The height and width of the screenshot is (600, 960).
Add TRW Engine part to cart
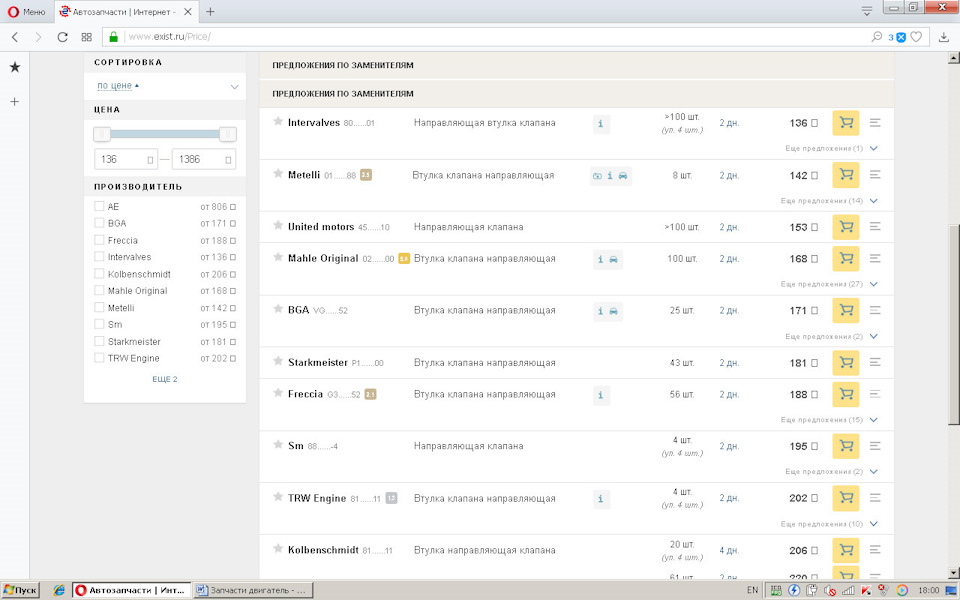pyautogui.click(x=846, y=498)
